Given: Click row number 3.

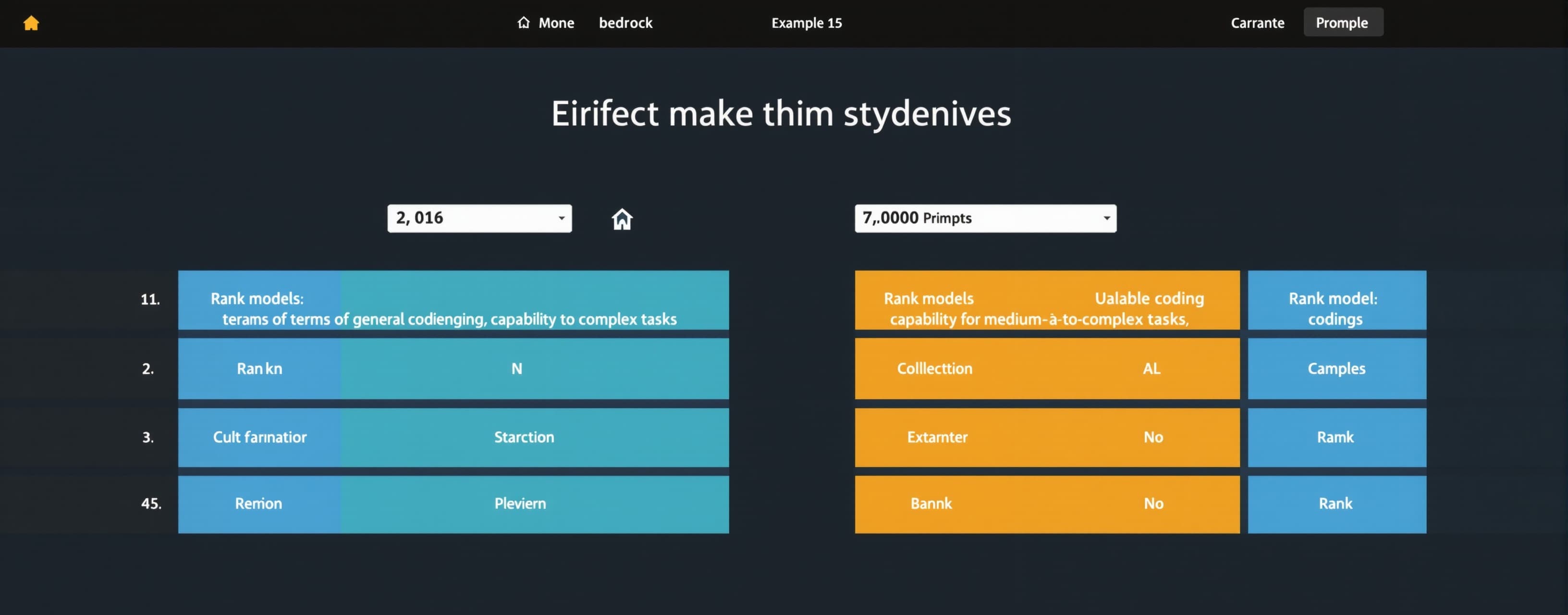Looking at the screenshot, I should click(x=148, y=438).
